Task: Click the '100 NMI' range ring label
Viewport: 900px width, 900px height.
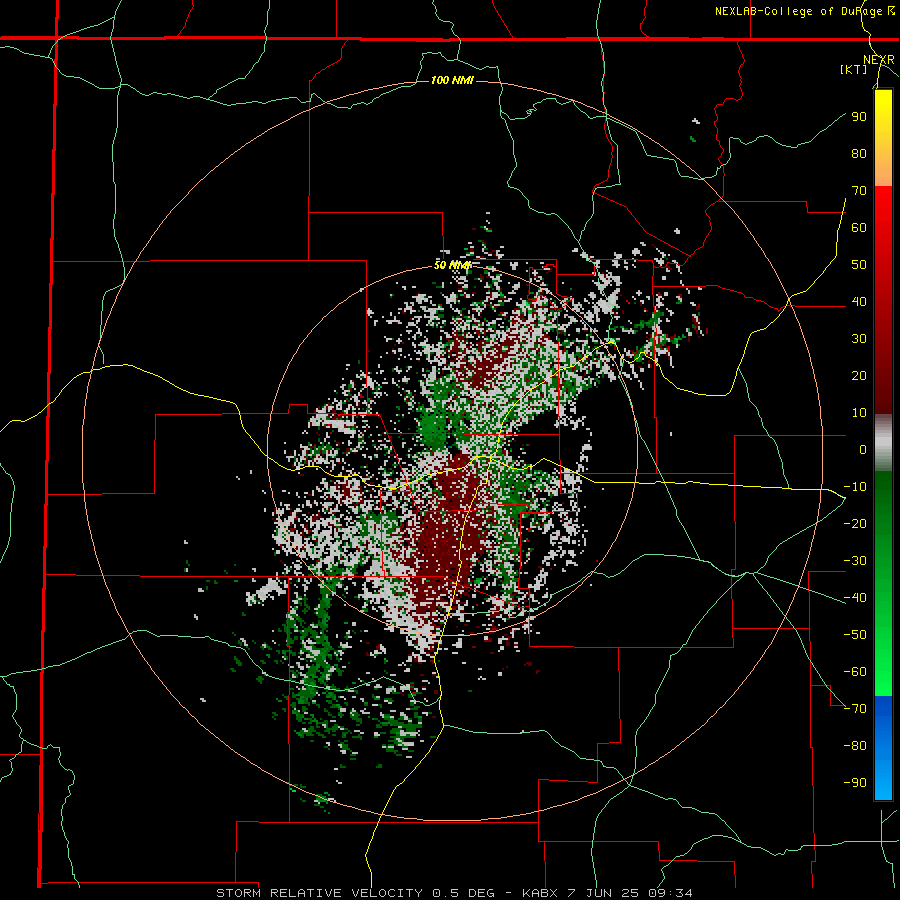Action: 452,80
